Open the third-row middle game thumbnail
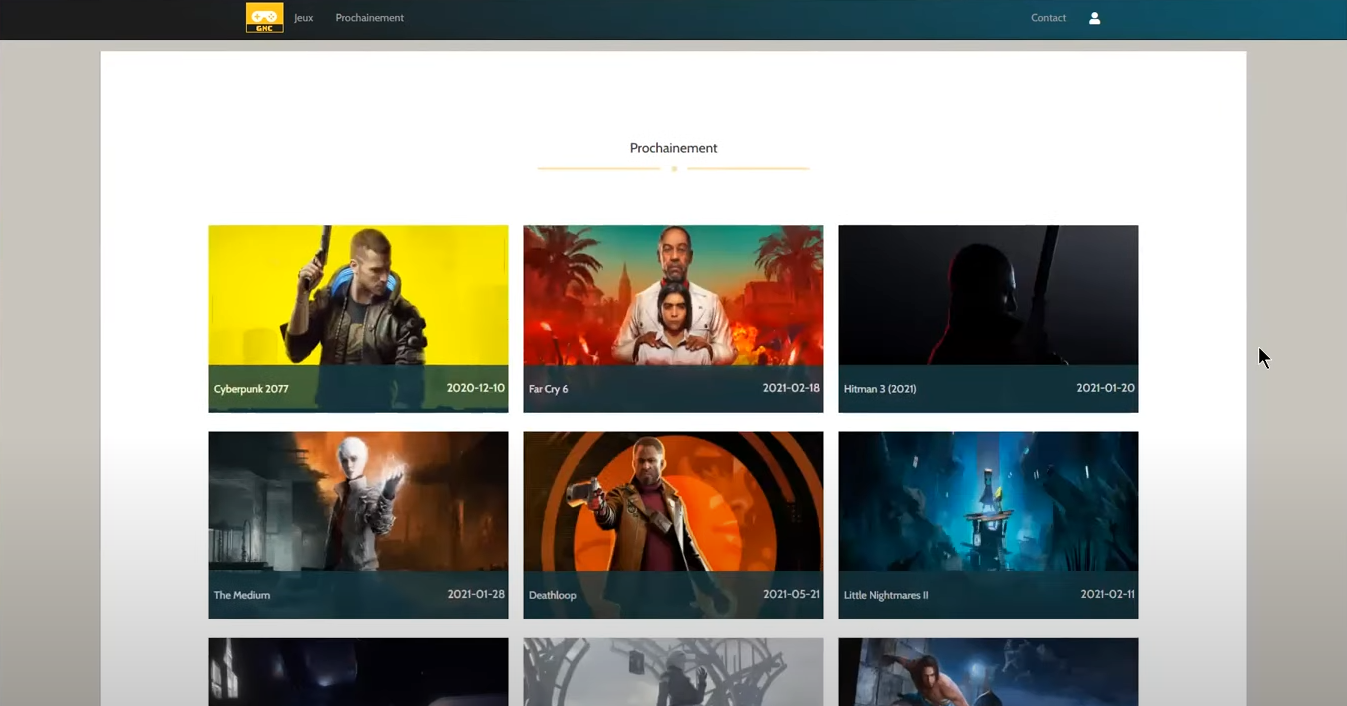 (x=673, y=672)
